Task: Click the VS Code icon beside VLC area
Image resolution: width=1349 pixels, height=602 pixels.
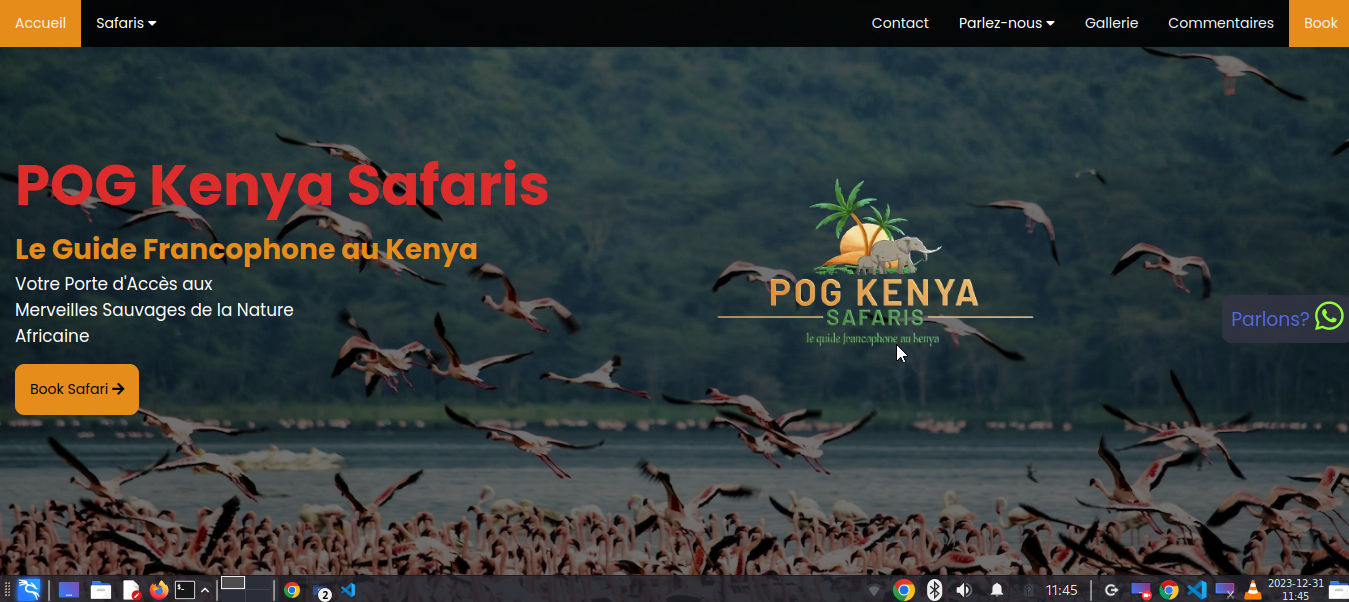Action: click(x=1196, y=590)
